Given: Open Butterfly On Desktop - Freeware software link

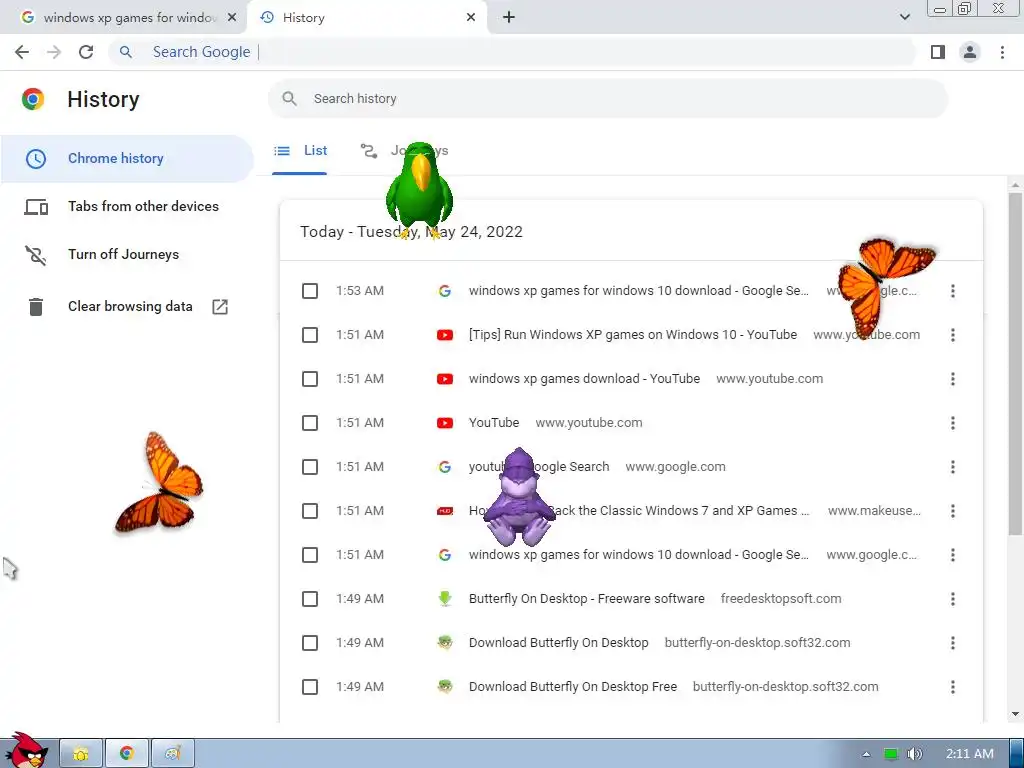Looking at the screenshot, I should [586, 599].
